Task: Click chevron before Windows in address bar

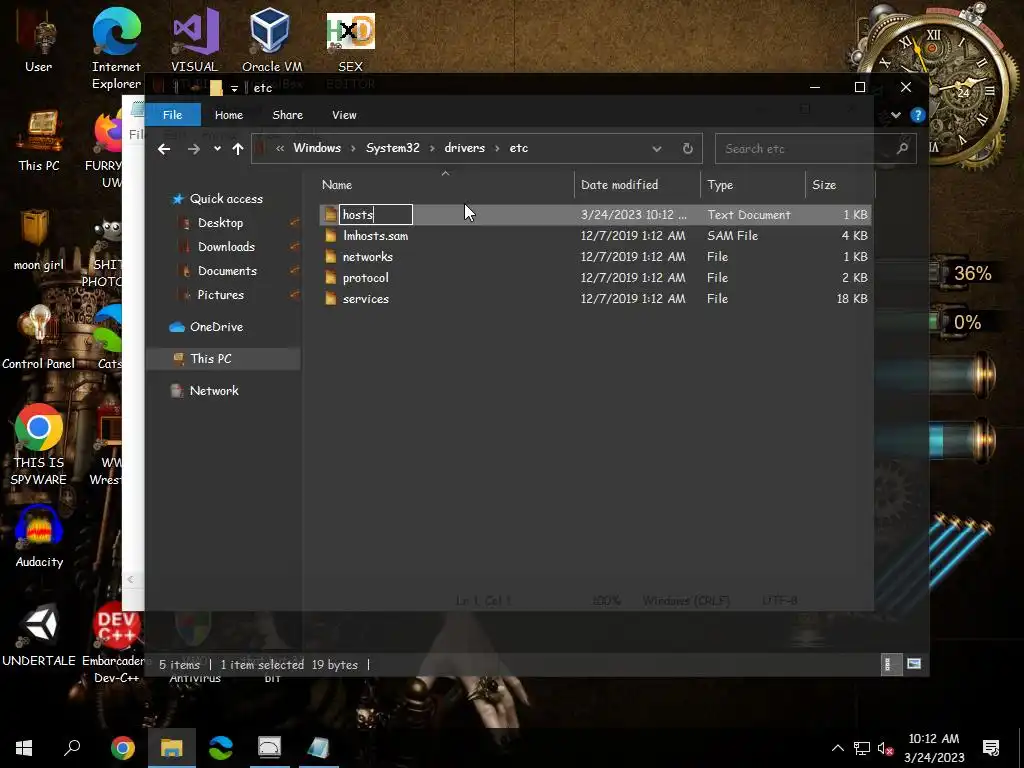Action: pyautogui.click(x=280, y=148)
